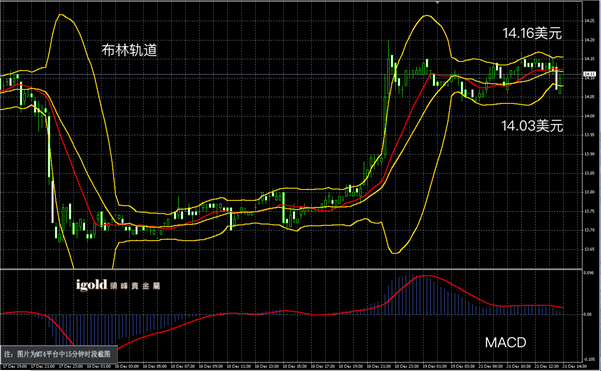Click the MACD indicator label

pyautogui.click(x=506, y=342)
